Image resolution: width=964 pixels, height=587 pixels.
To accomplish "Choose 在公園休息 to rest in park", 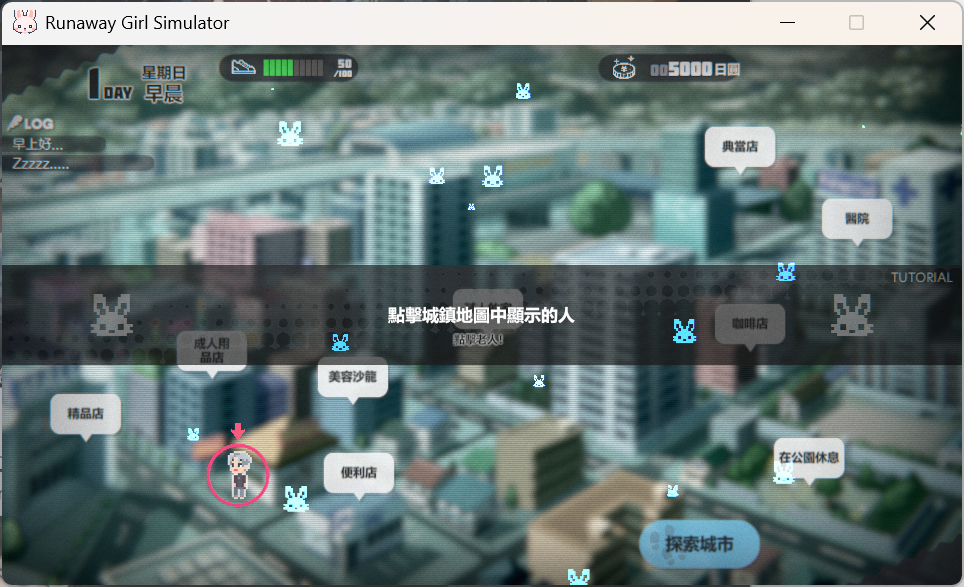I will point(808,458).
